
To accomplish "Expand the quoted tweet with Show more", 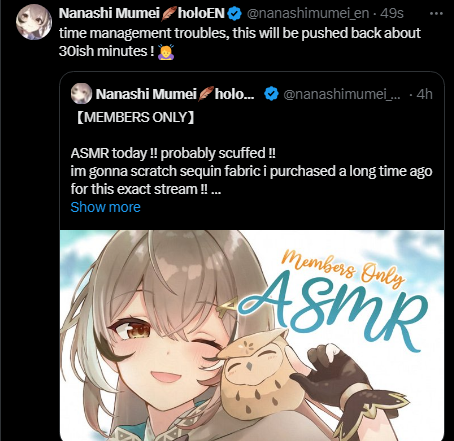I will click(105, 207).
